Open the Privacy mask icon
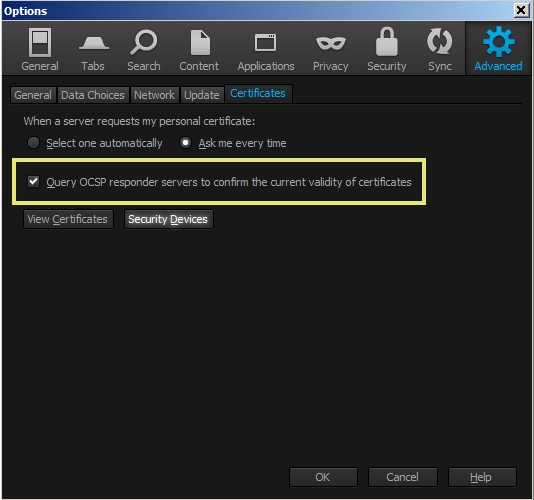 [330, 43]
